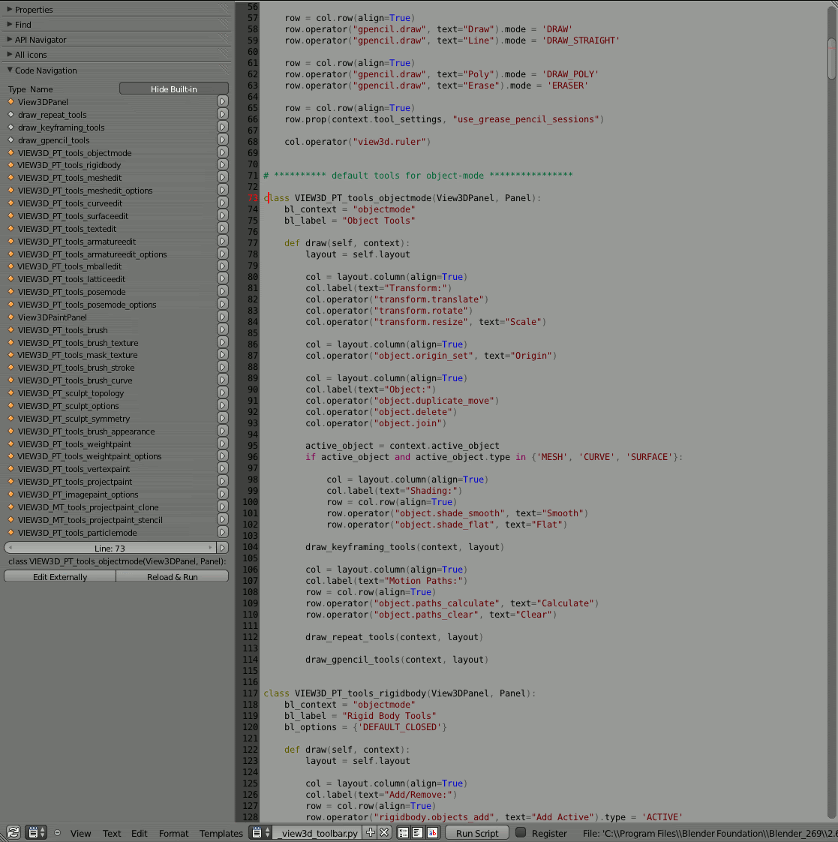Open the text datablock browse dropdown
Image resolution: width=838 pixels, height=842 pixels.
260,833
